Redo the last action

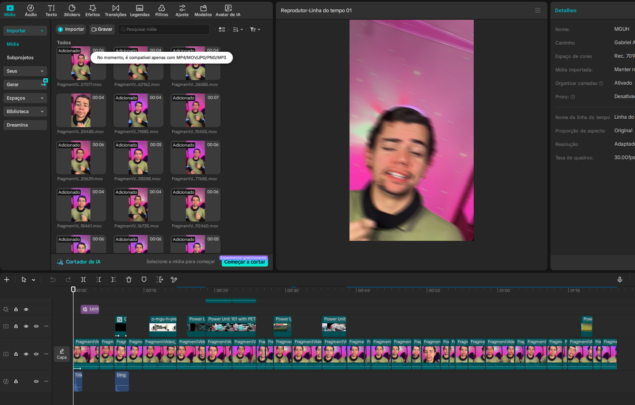coord(68,279)
